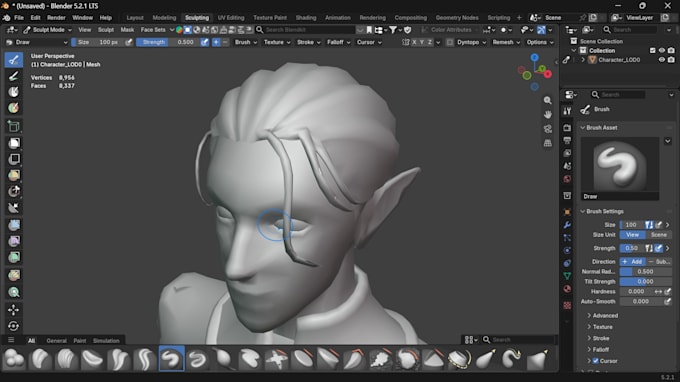Open the Object Data green triangle tab
The width and height of the screenshot is (680, 382).
567,276
